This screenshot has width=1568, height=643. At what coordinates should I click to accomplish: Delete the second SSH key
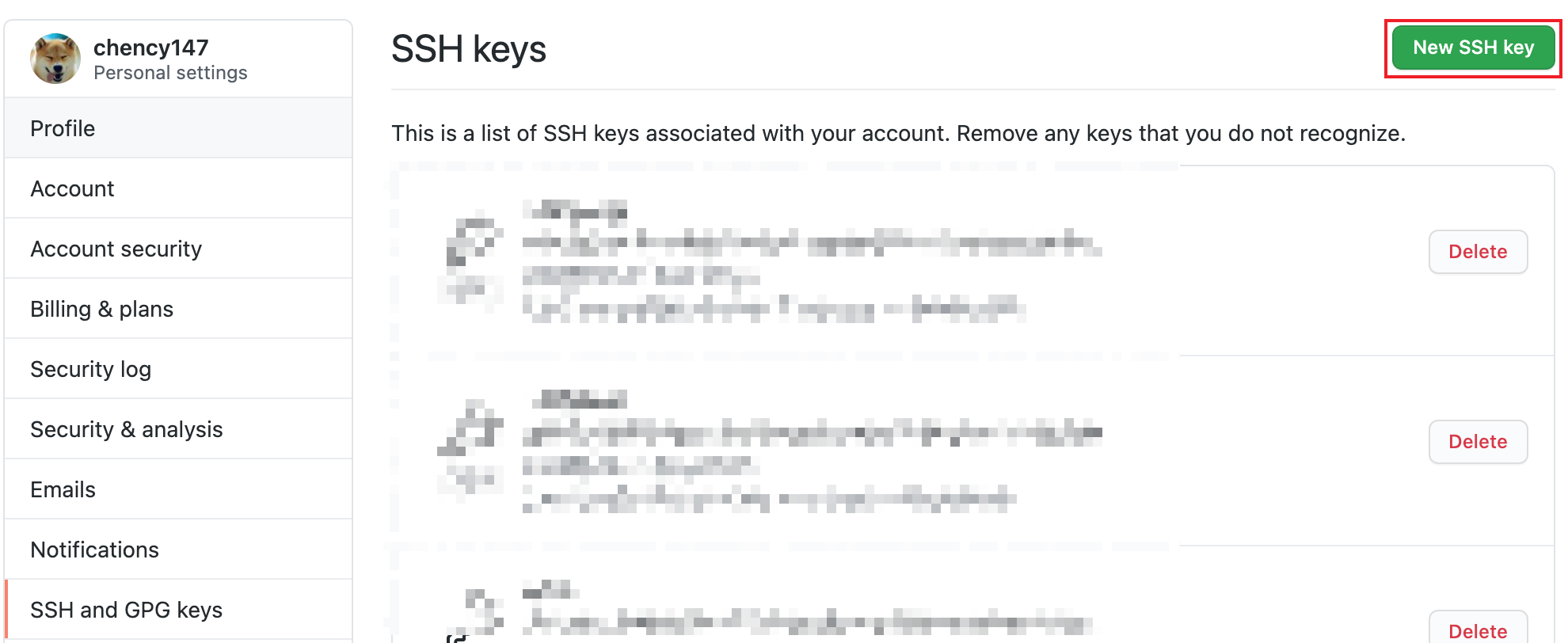coord(1478,442)
